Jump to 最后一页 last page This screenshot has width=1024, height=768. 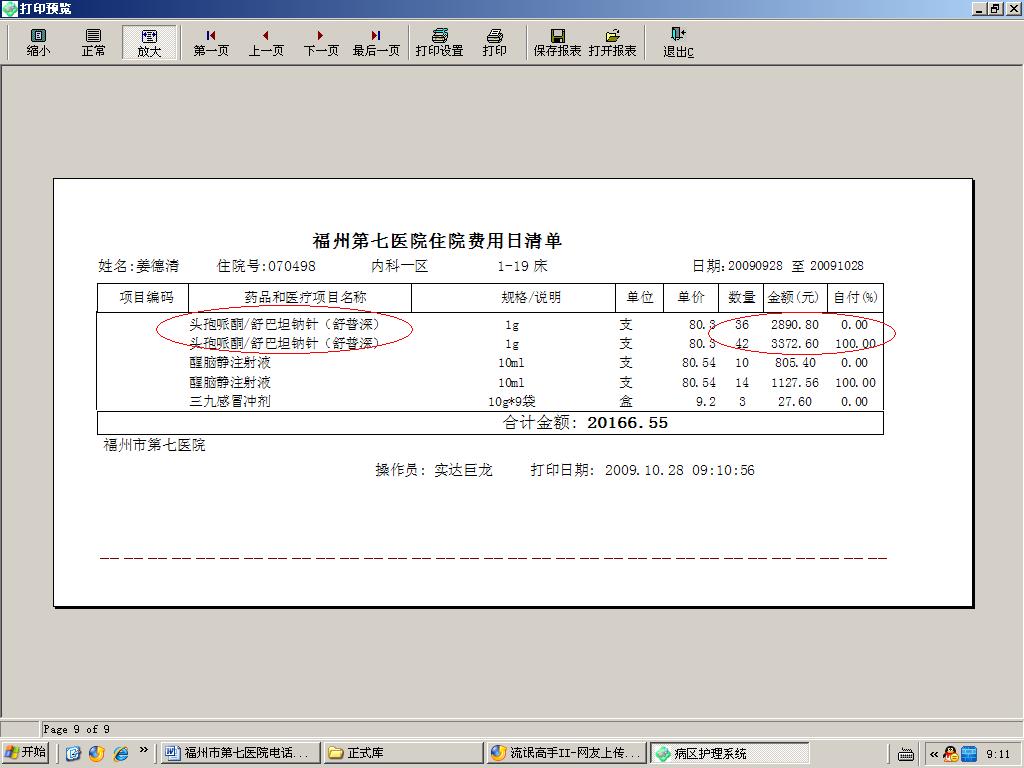tap(376, 43)
